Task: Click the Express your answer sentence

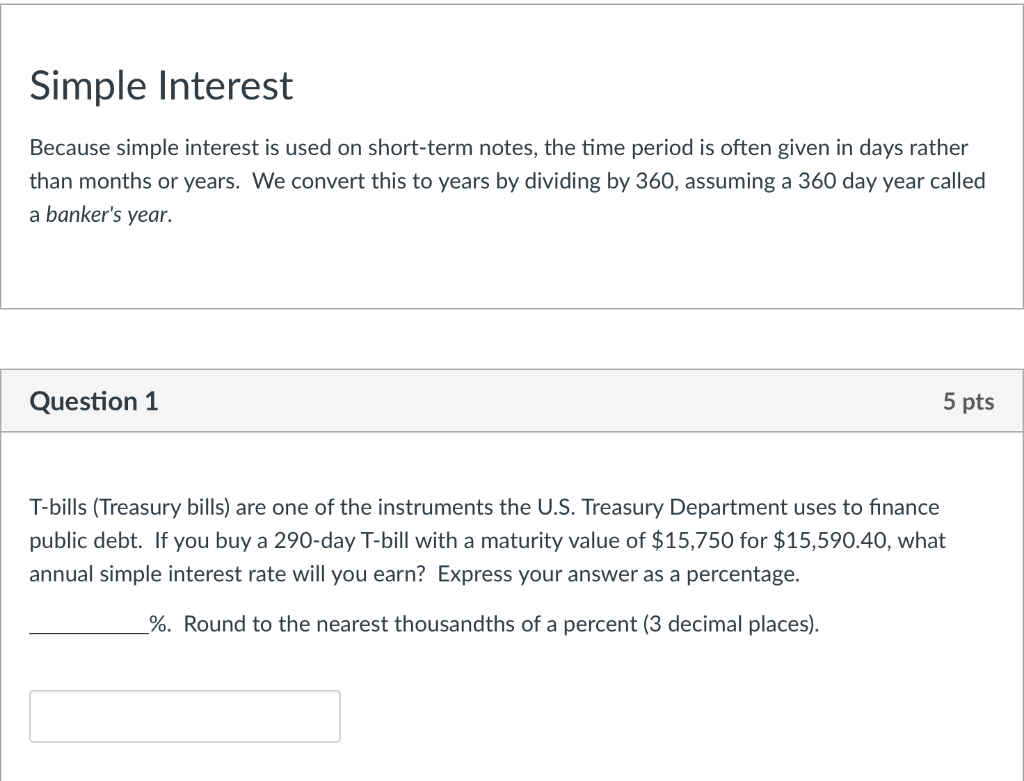Action: 618,574
